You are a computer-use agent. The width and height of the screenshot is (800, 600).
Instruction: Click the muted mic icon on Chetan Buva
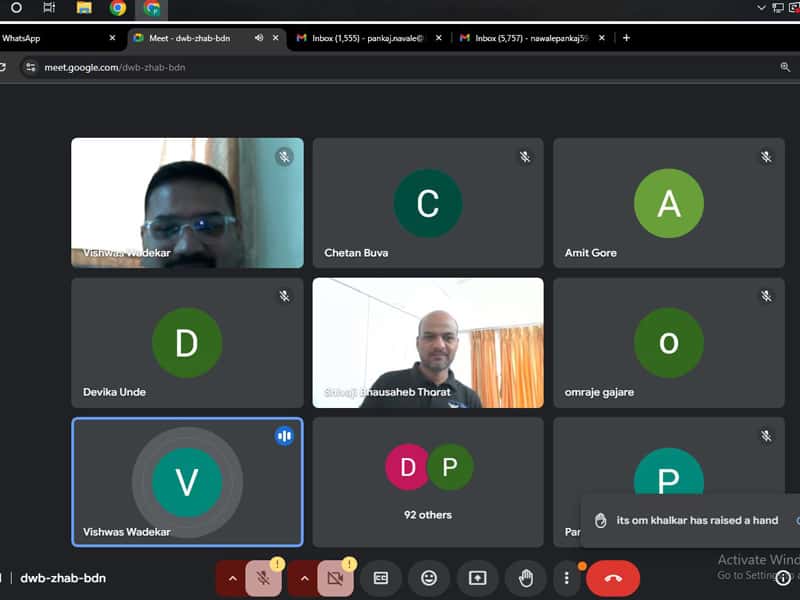point(525,157)
